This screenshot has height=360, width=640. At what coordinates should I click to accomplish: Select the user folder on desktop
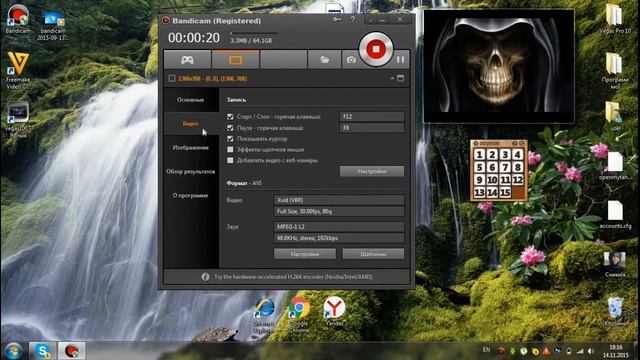click(615, 116)
